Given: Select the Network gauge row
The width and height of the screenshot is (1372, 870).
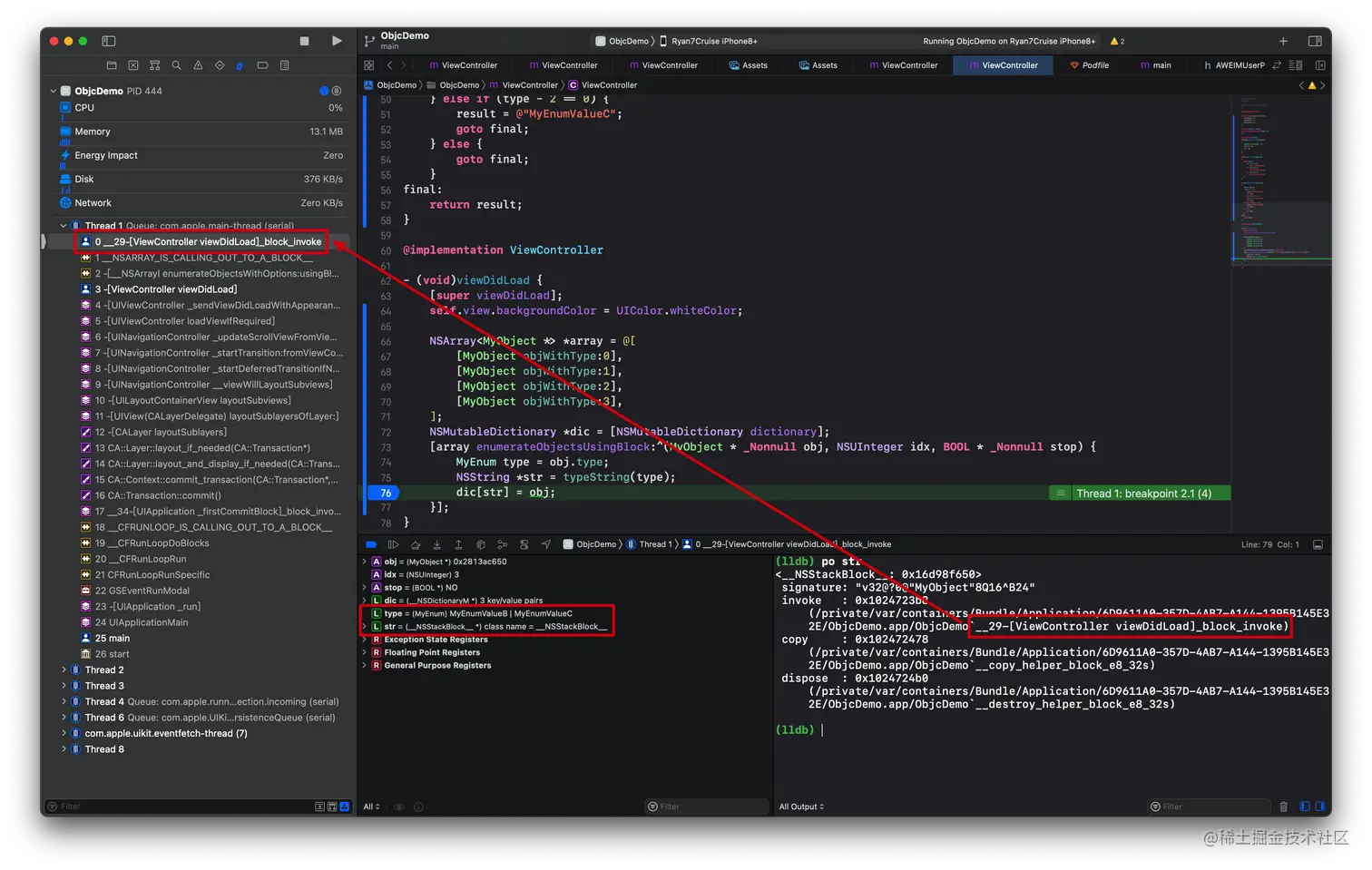Looking at the screenshot, I should click(201, 203).
